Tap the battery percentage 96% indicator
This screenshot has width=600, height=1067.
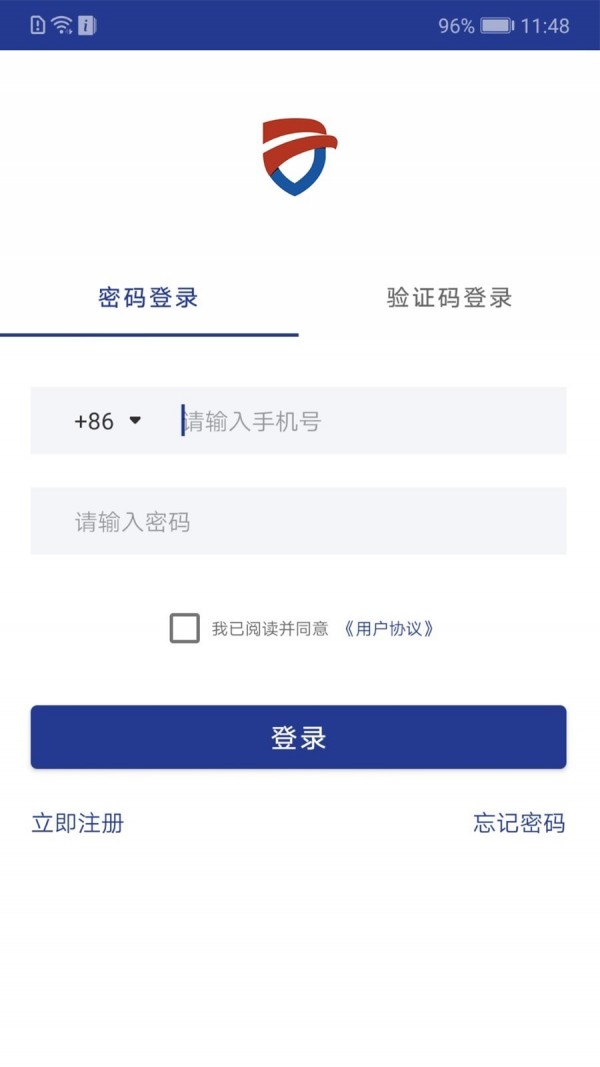tap(458, 25)
